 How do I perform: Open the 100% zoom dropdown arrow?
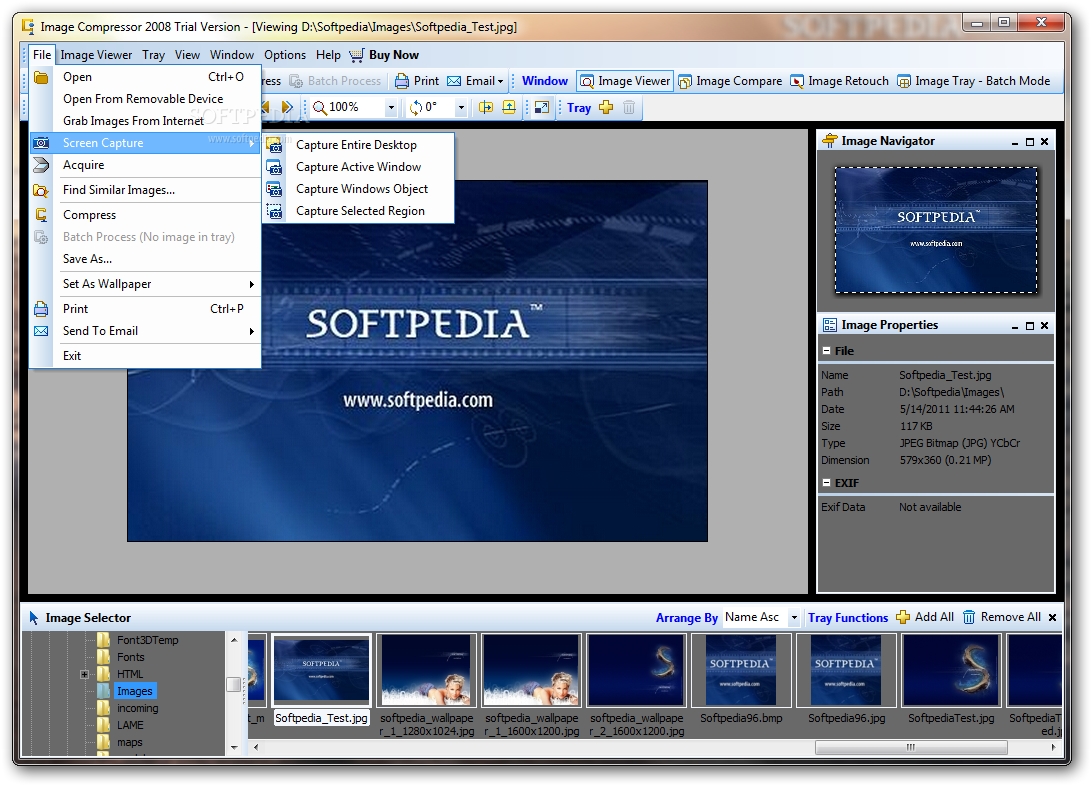pos(391,107)
